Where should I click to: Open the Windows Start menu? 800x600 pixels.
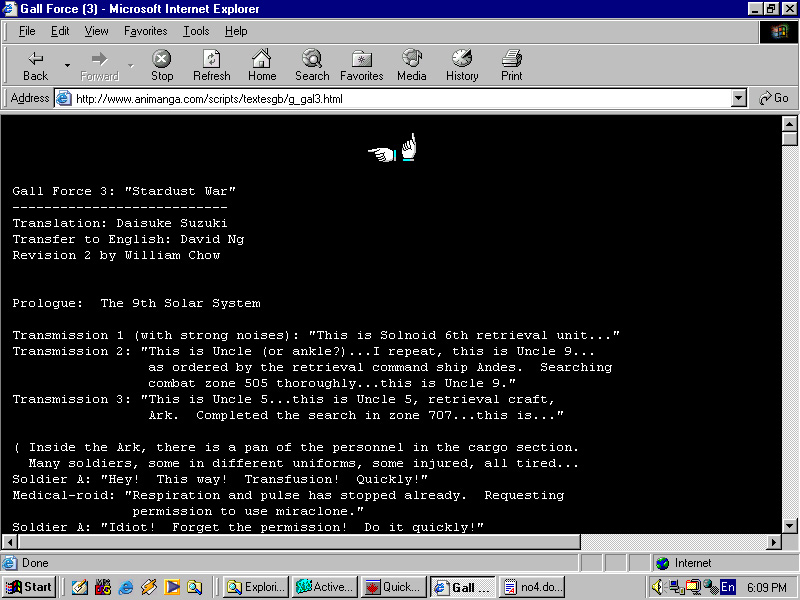29,587
